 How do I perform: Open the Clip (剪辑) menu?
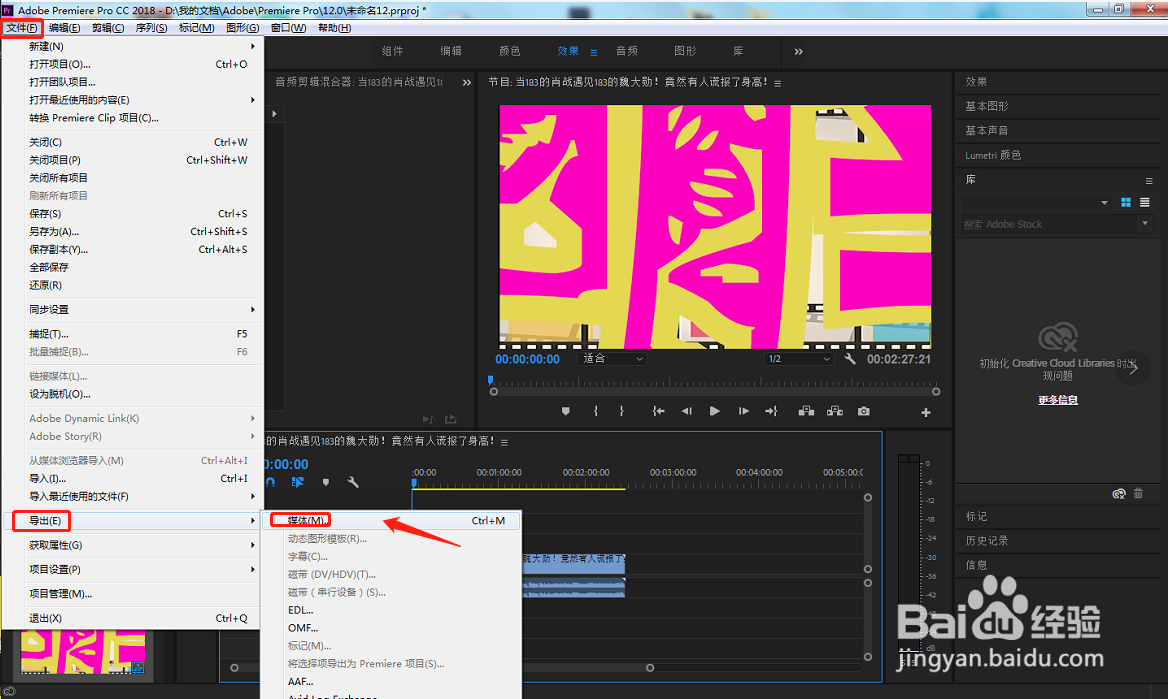108,28
